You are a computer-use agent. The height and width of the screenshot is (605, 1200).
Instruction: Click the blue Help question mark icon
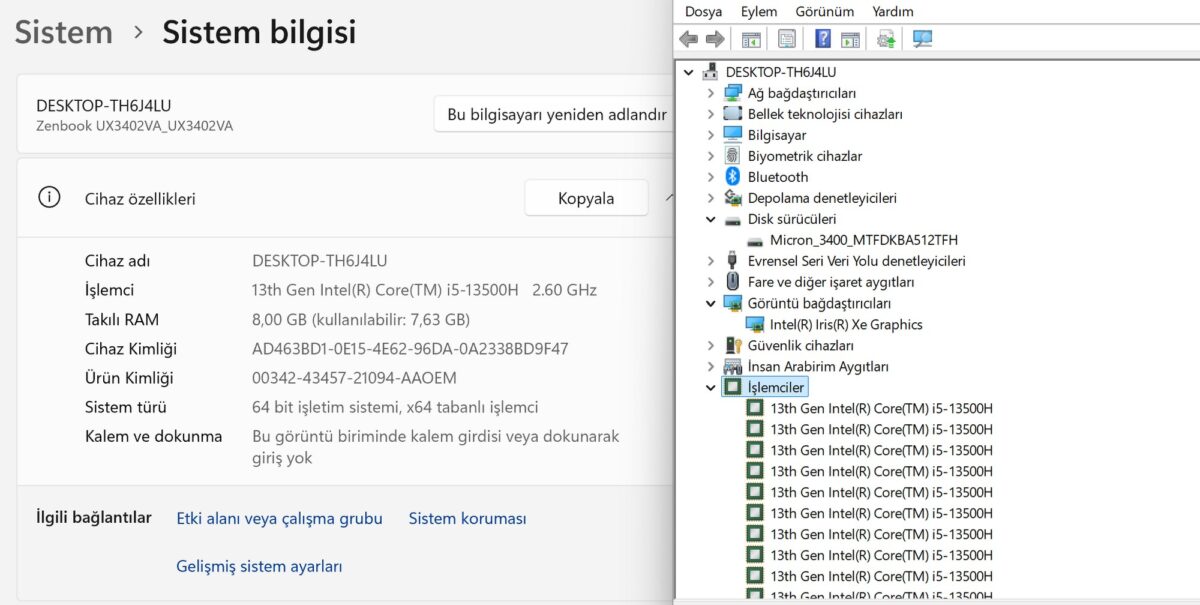click(x=823, y=39)
